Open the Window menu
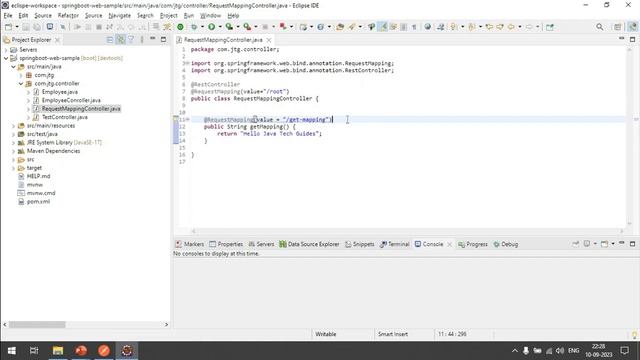This screenshot has height=360, width=640. (210, 16)
